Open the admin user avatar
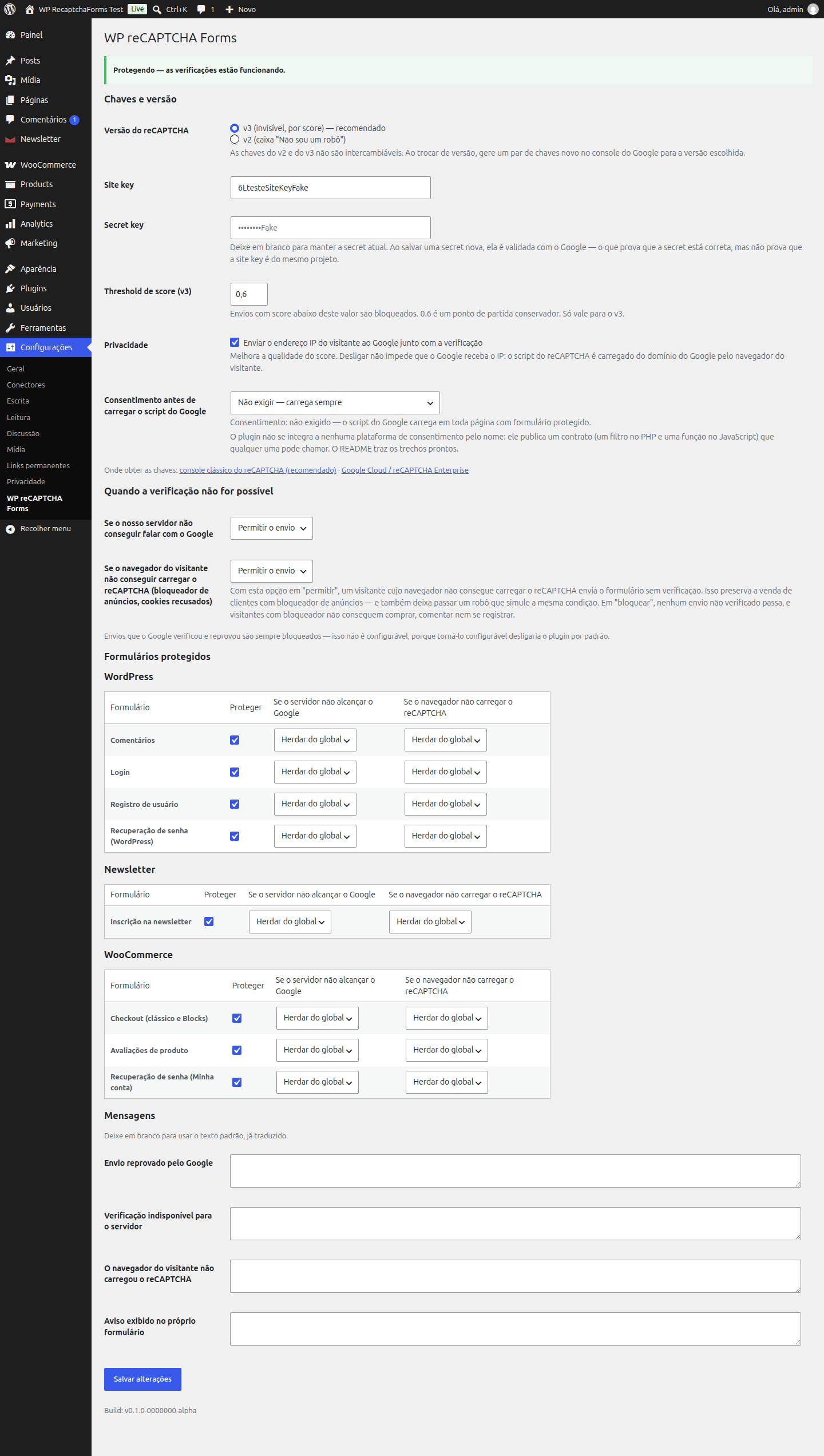This screenshot has height=1456, width=824. pos(813,9)
